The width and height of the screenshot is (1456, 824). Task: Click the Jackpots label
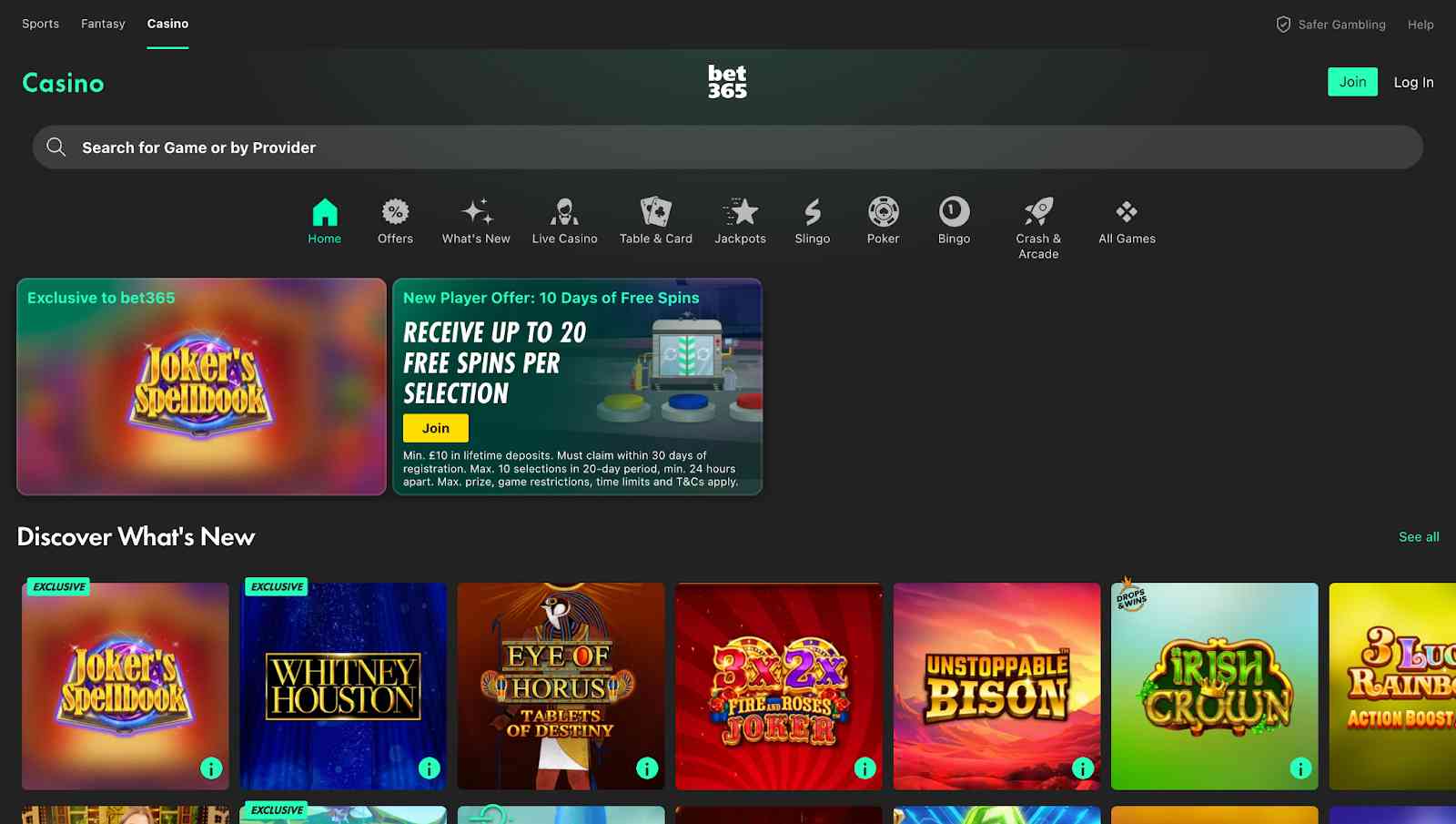741,239
